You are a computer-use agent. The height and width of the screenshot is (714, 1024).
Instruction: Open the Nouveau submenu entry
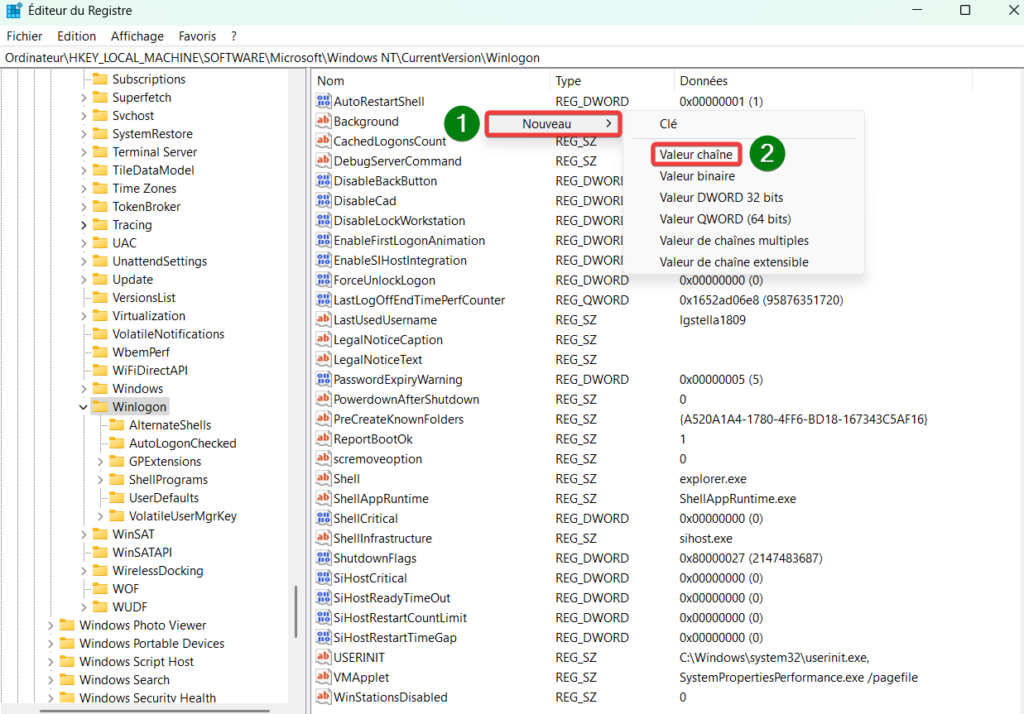pos(552,123)
